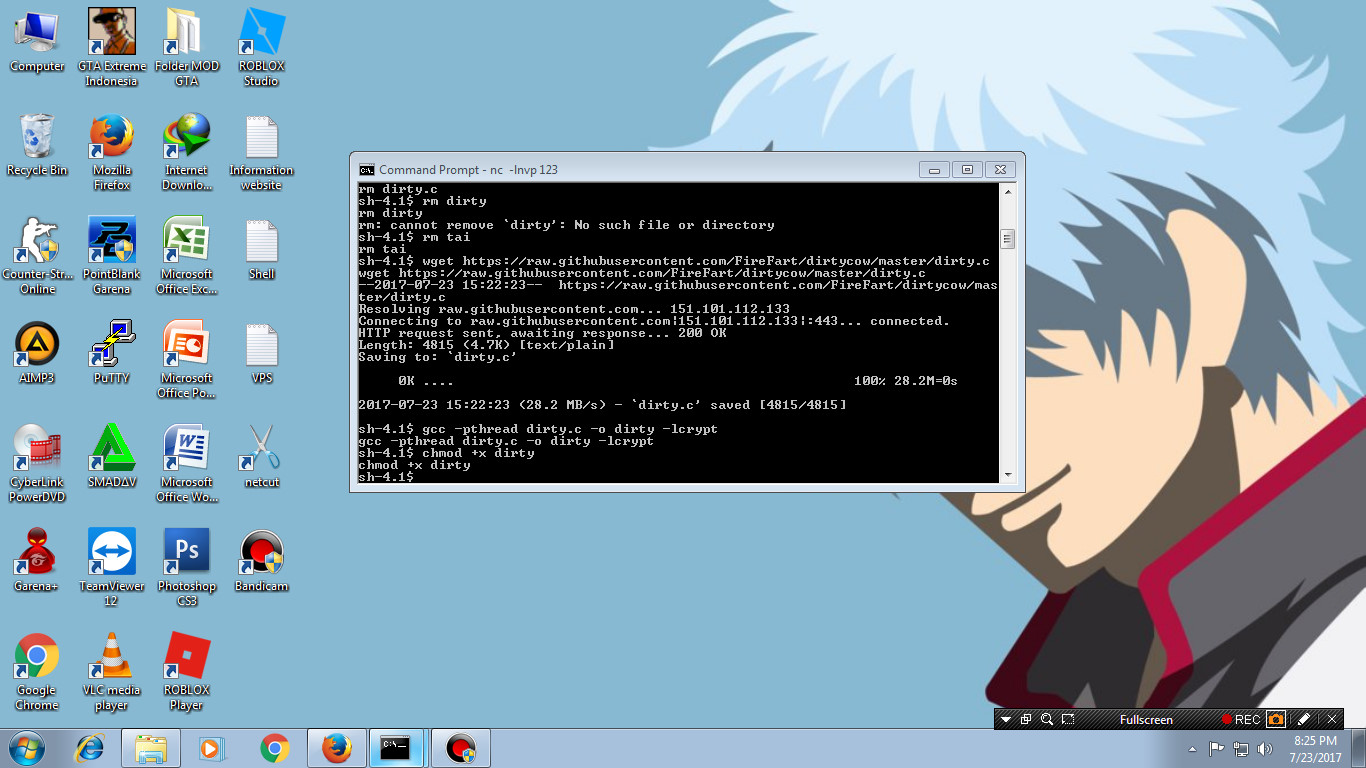Click Command Prompt scrollbar down arrow
Image resolution: width=1366 pixels, height=768 pixels.
pyautogui.click(x=1008, y=475)
